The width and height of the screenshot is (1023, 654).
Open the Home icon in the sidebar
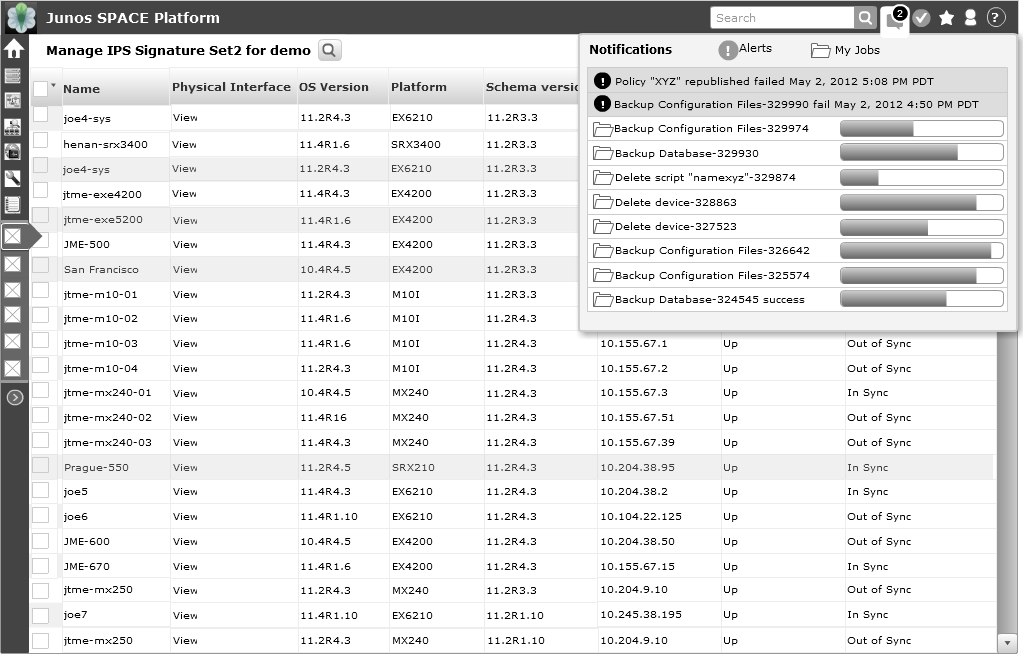point(14,48)
